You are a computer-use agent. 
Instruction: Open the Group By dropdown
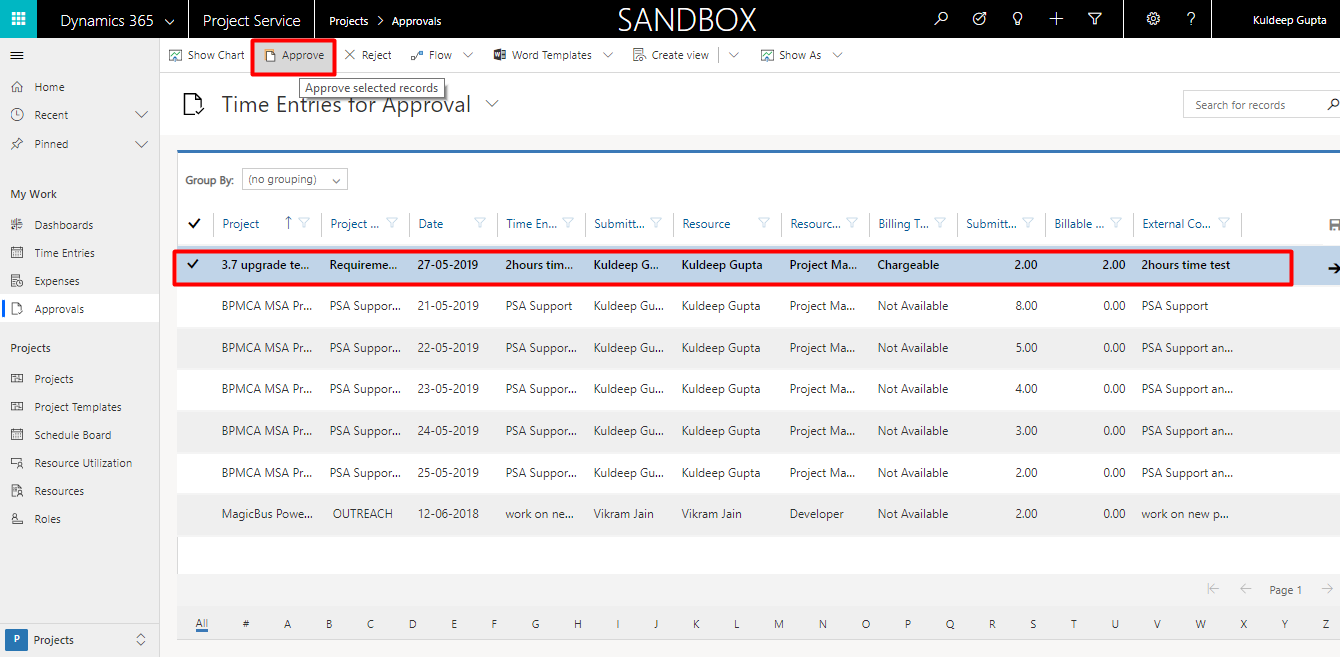295,180
